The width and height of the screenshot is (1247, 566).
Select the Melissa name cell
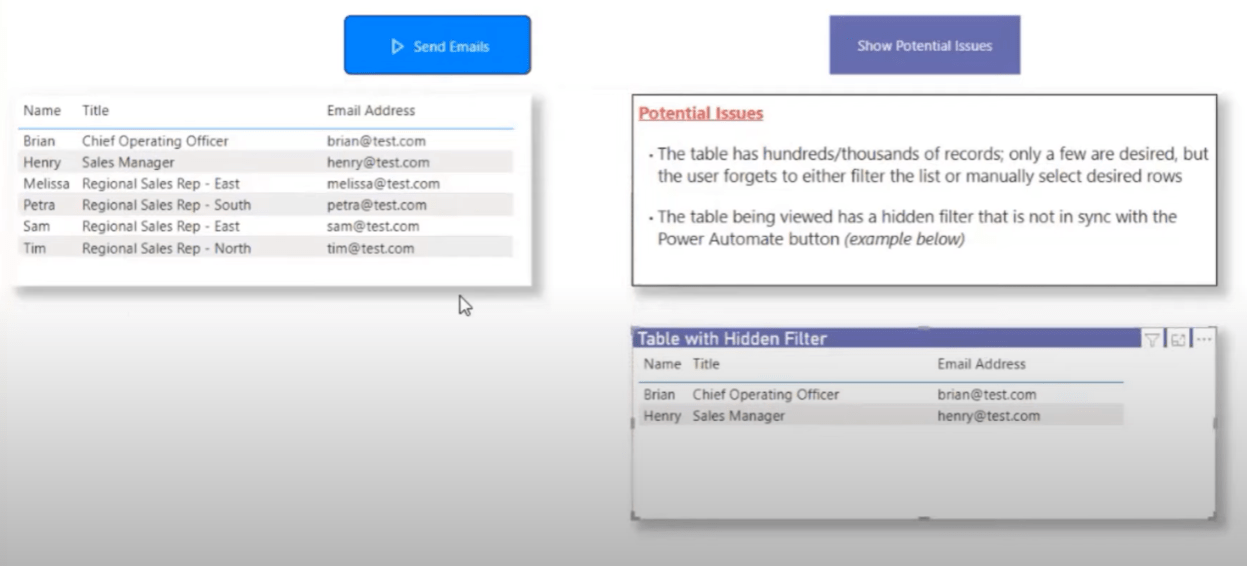[x=47, y=184]
